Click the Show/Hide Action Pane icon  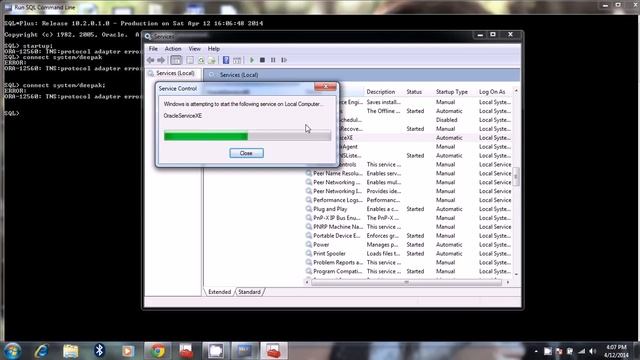pos(237,60)
